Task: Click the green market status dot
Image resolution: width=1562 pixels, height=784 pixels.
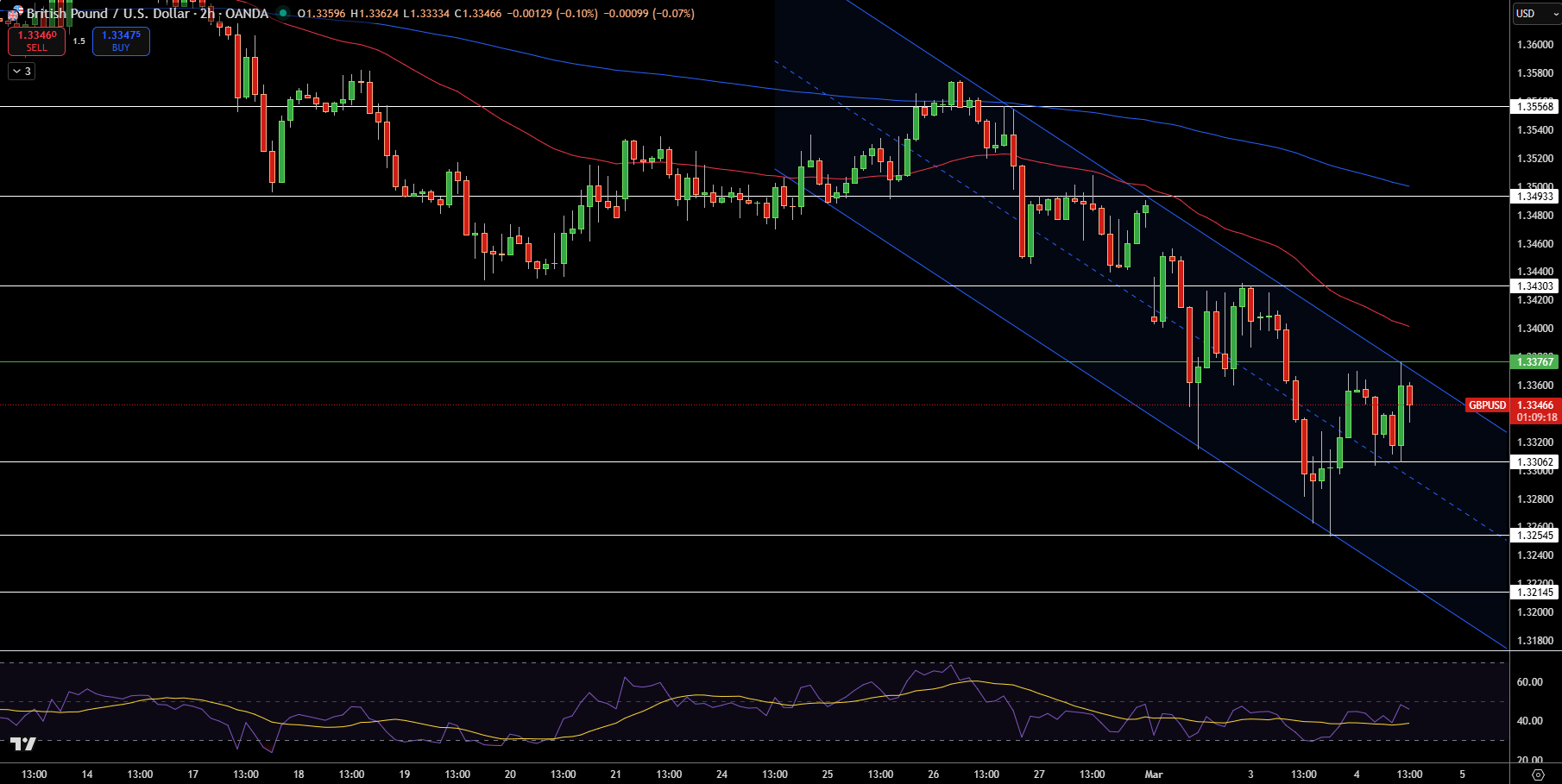Action: pyautogui.click(x=282, y=14)
